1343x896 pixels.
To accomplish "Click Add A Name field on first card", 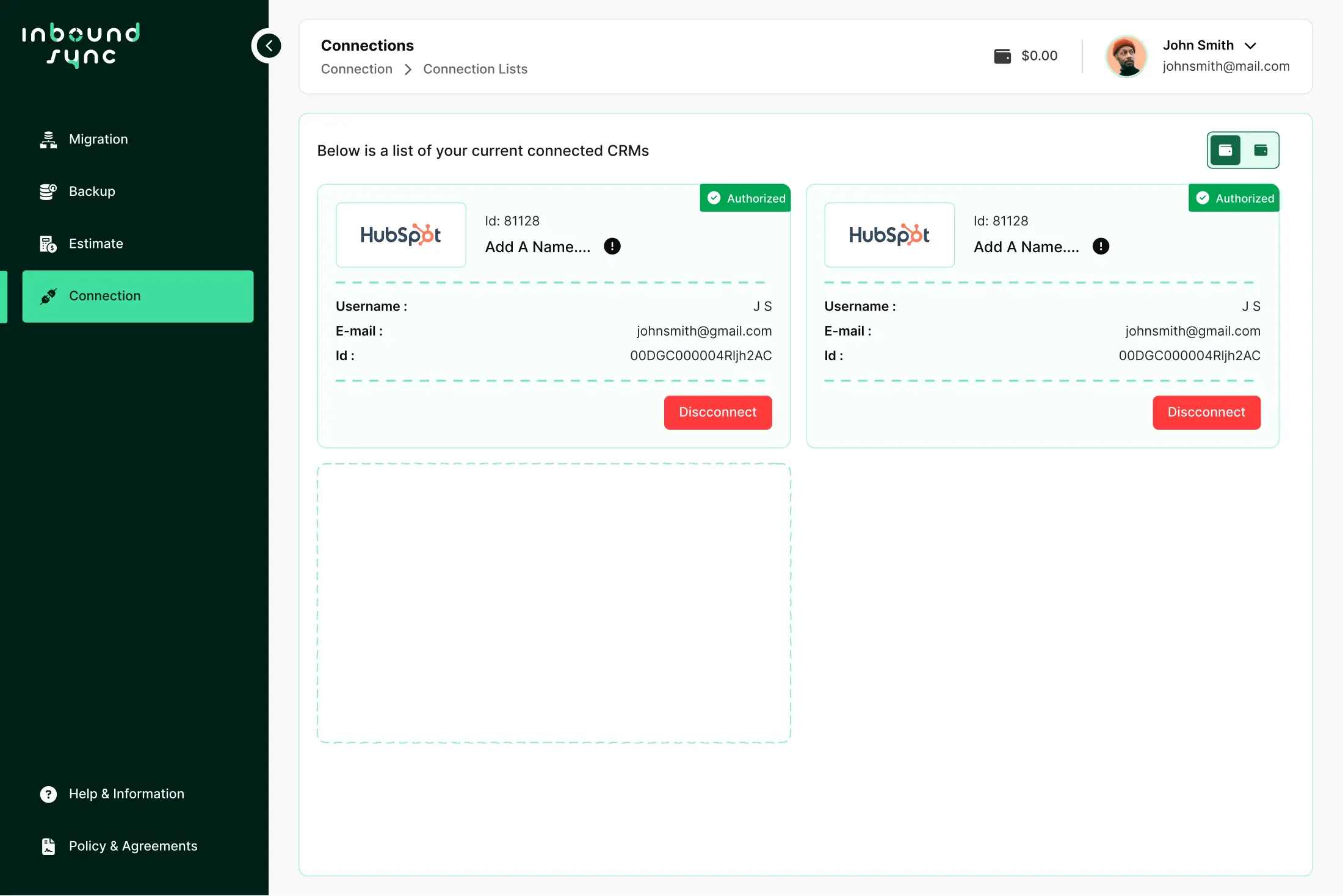I will [x=537, y=247].
